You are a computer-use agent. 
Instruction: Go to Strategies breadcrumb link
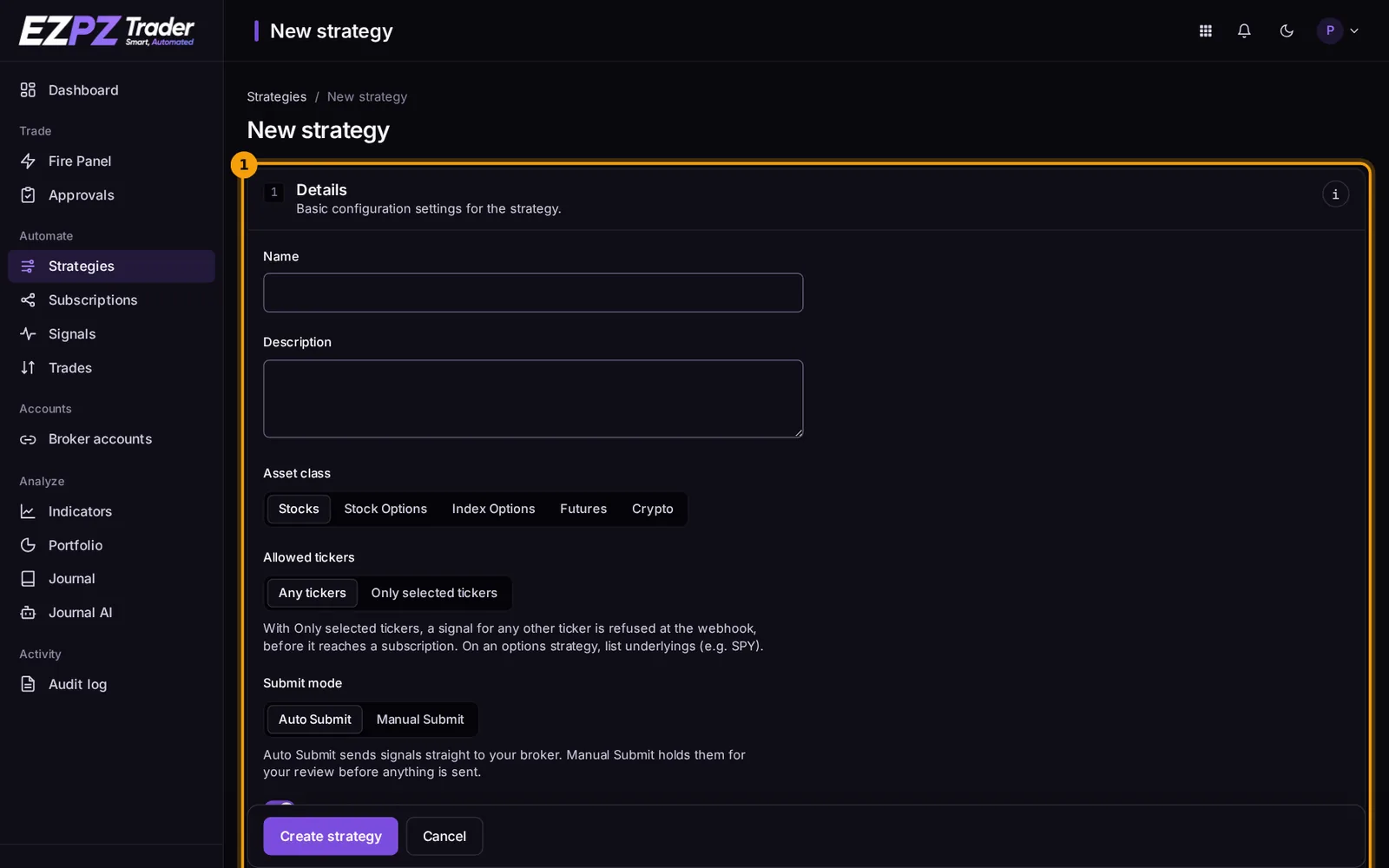click(x=277, y=97)
